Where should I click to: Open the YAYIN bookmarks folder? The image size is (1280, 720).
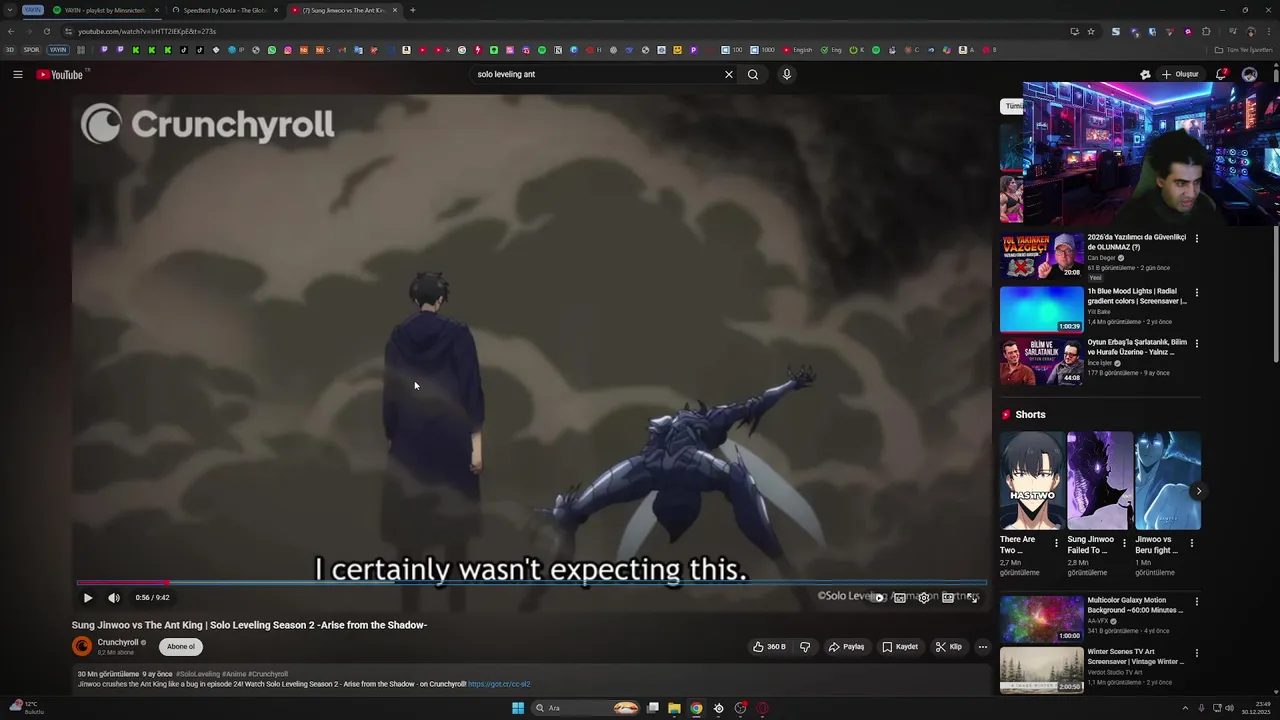(58, 50)
